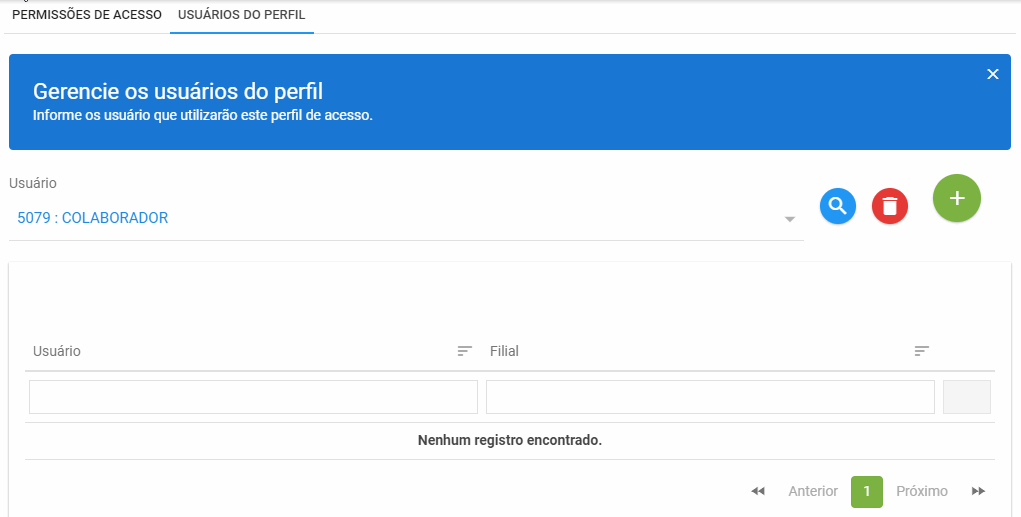Switch to Permissões de Acesso tab
This screenshot has height=517, width=1021.
(x=87, y=14)
